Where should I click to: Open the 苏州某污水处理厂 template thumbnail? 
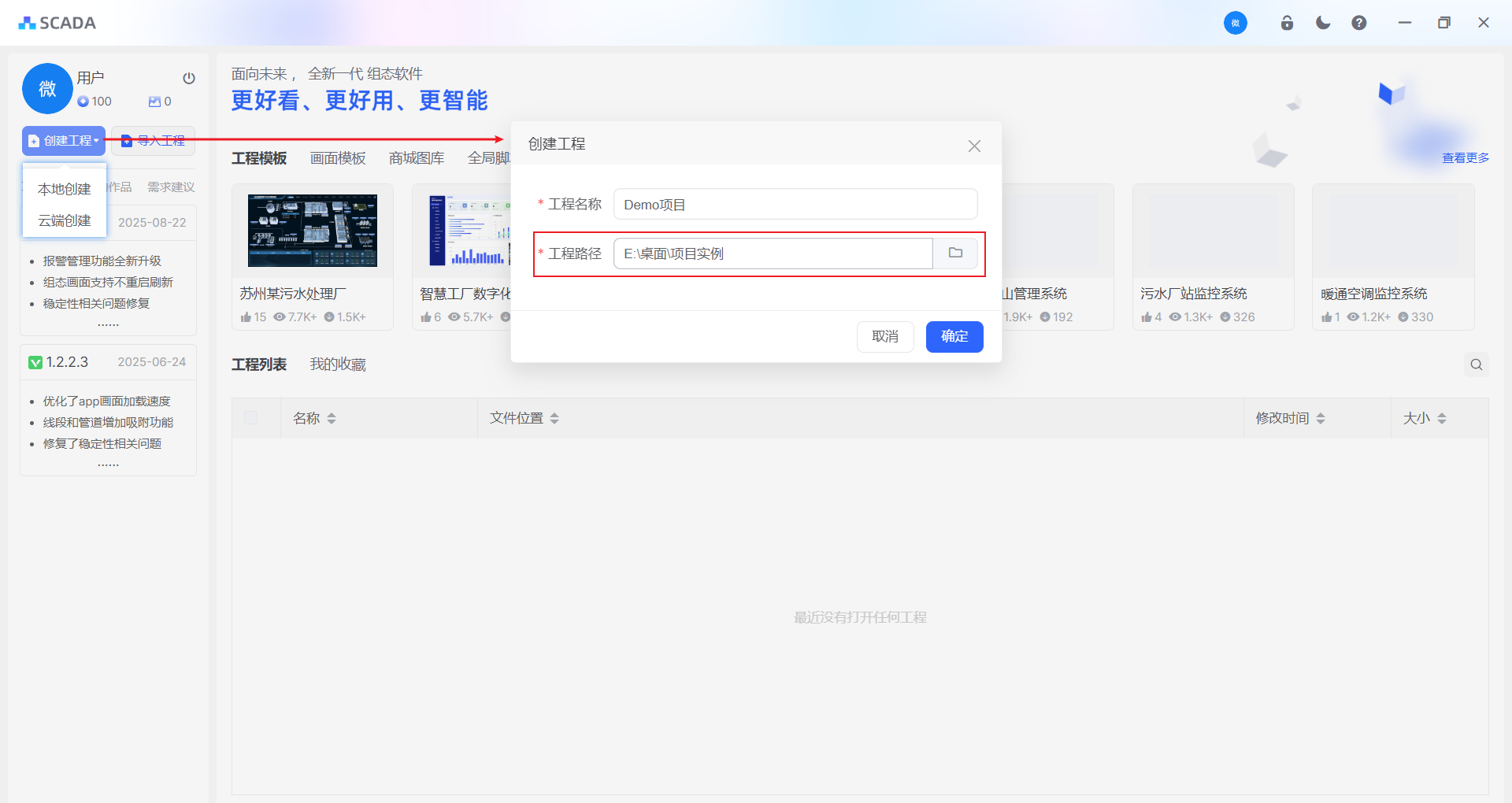[x=313, y=231]
